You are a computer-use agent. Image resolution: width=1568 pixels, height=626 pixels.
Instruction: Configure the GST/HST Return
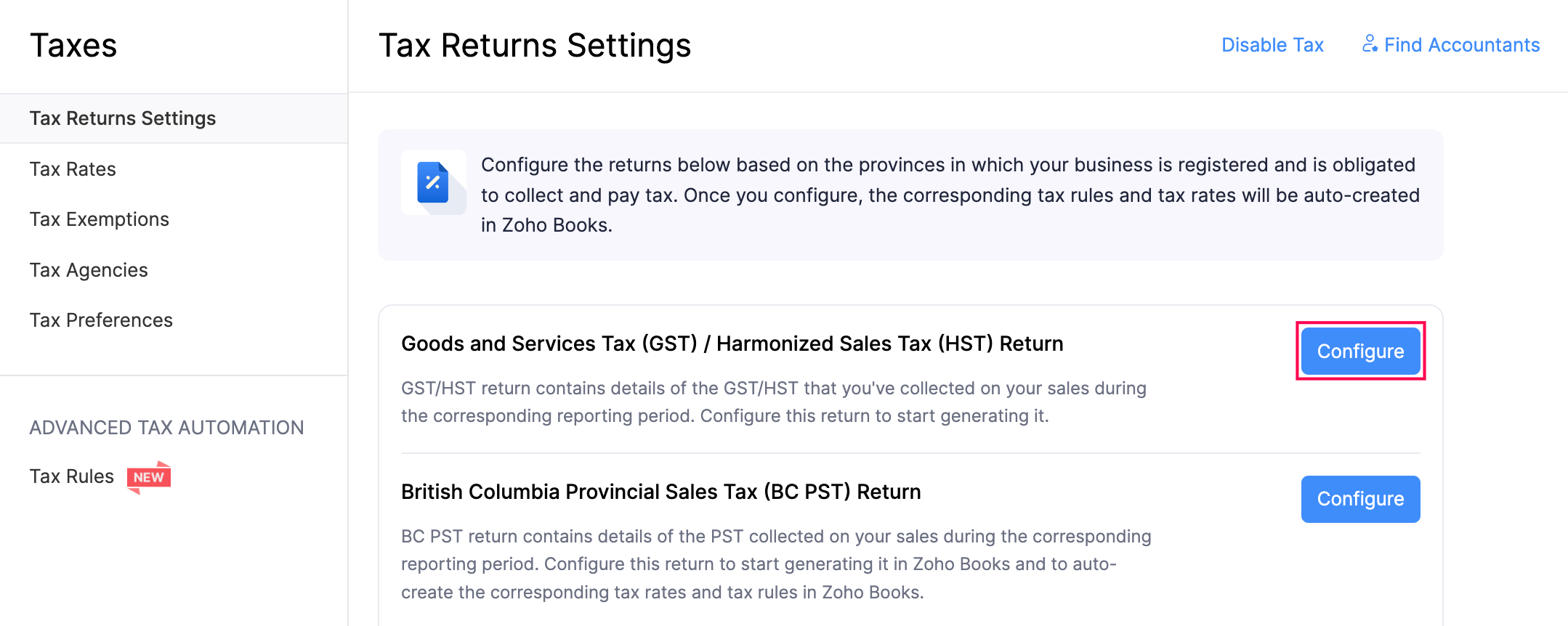[x=1360, y=351]
